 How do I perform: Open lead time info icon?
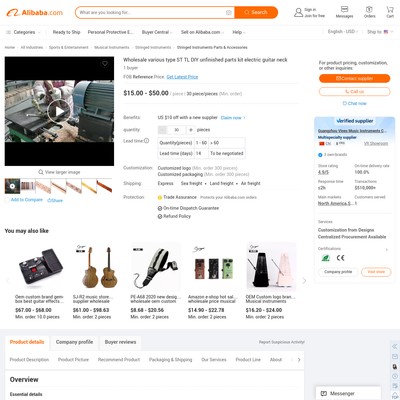click(x=146, y=141)
